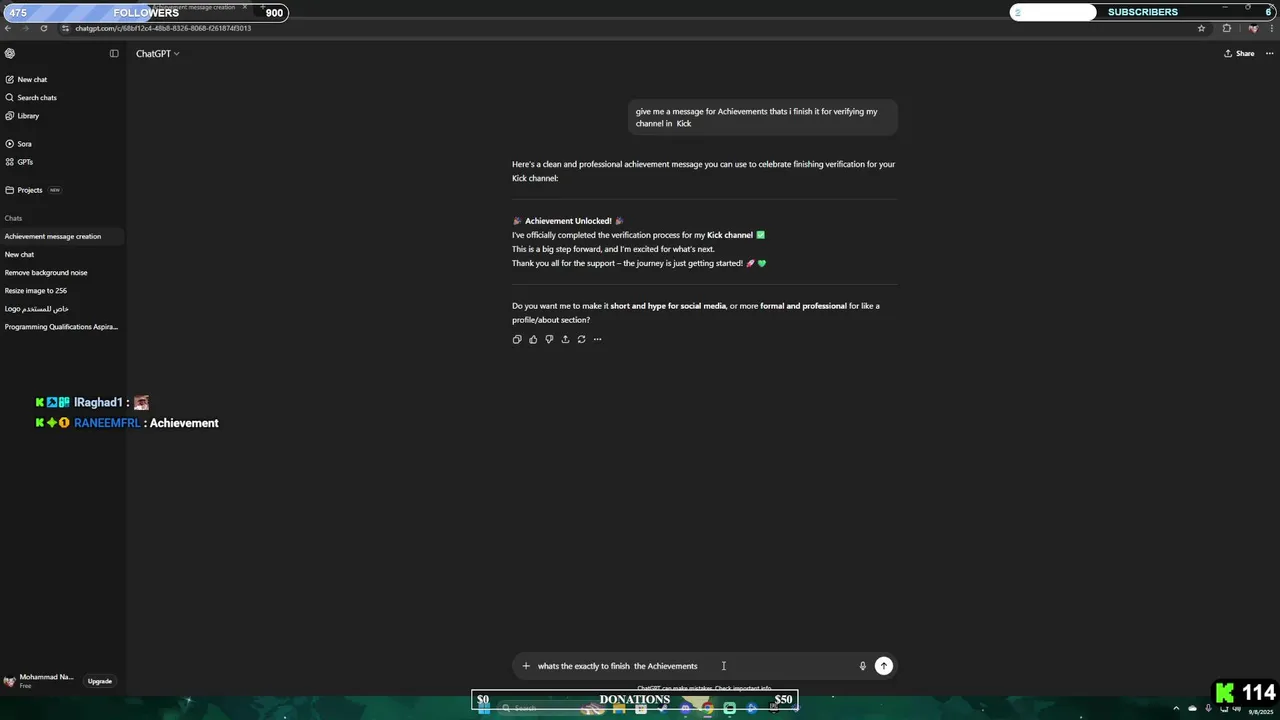1280x720 pixels.
Task: Close the Achievement message creation browser tab
Action: pos(245,7)
